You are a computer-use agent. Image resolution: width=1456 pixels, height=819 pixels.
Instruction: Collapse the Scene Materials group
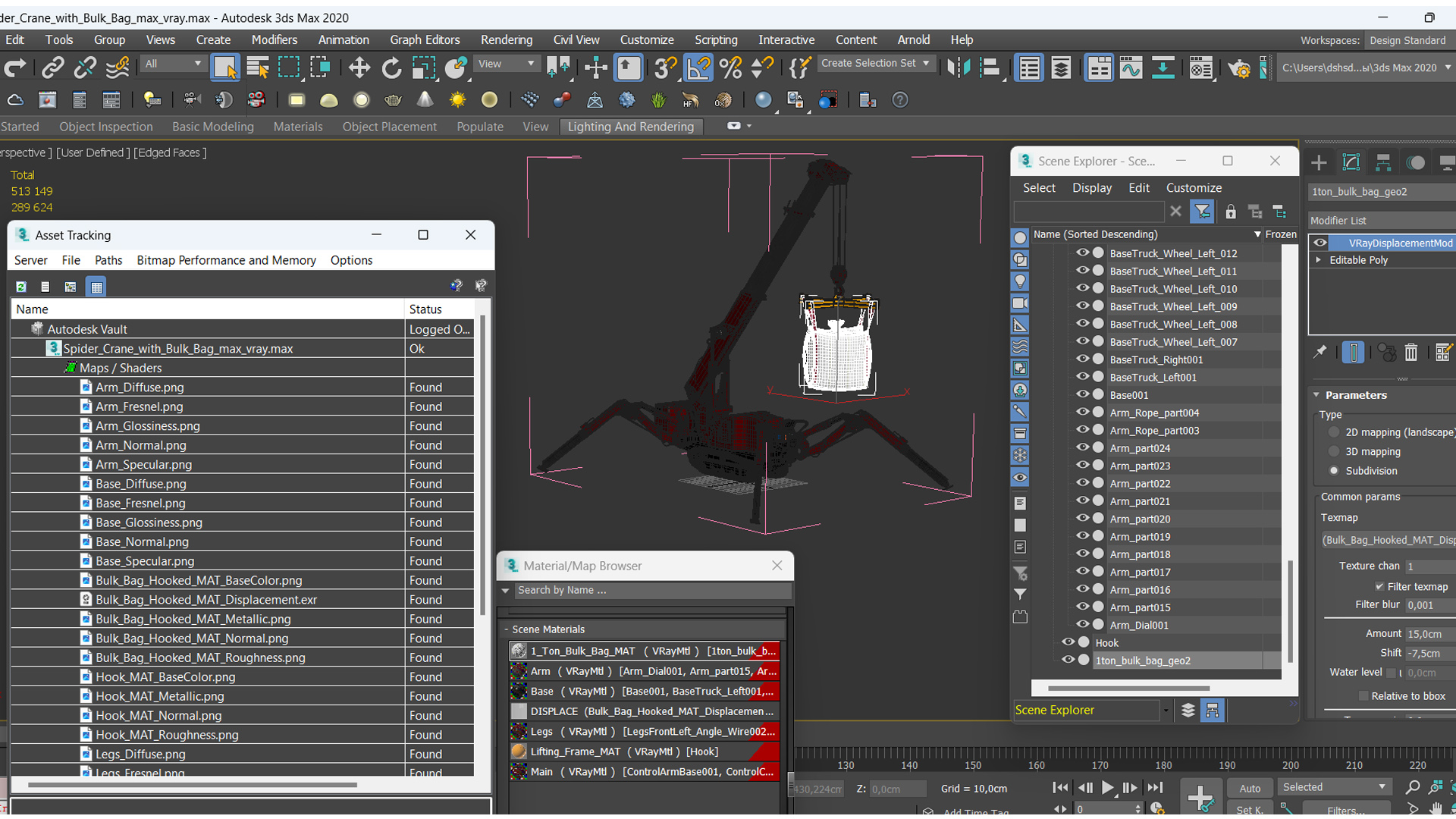tap(507, 629)
